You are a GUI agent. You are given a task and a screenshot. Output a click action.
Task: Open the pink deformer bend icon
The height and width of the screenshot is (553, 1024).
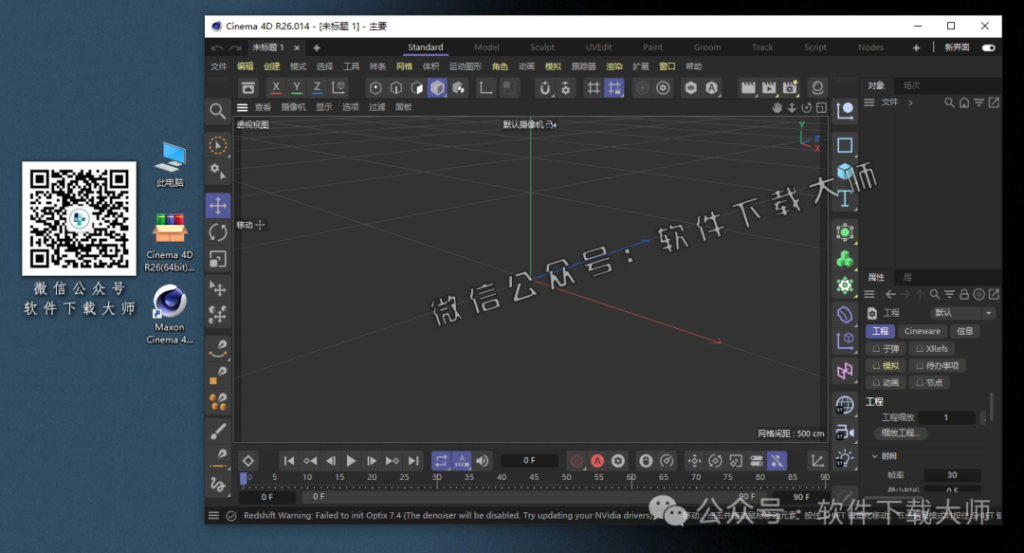(x=845, y=371)
